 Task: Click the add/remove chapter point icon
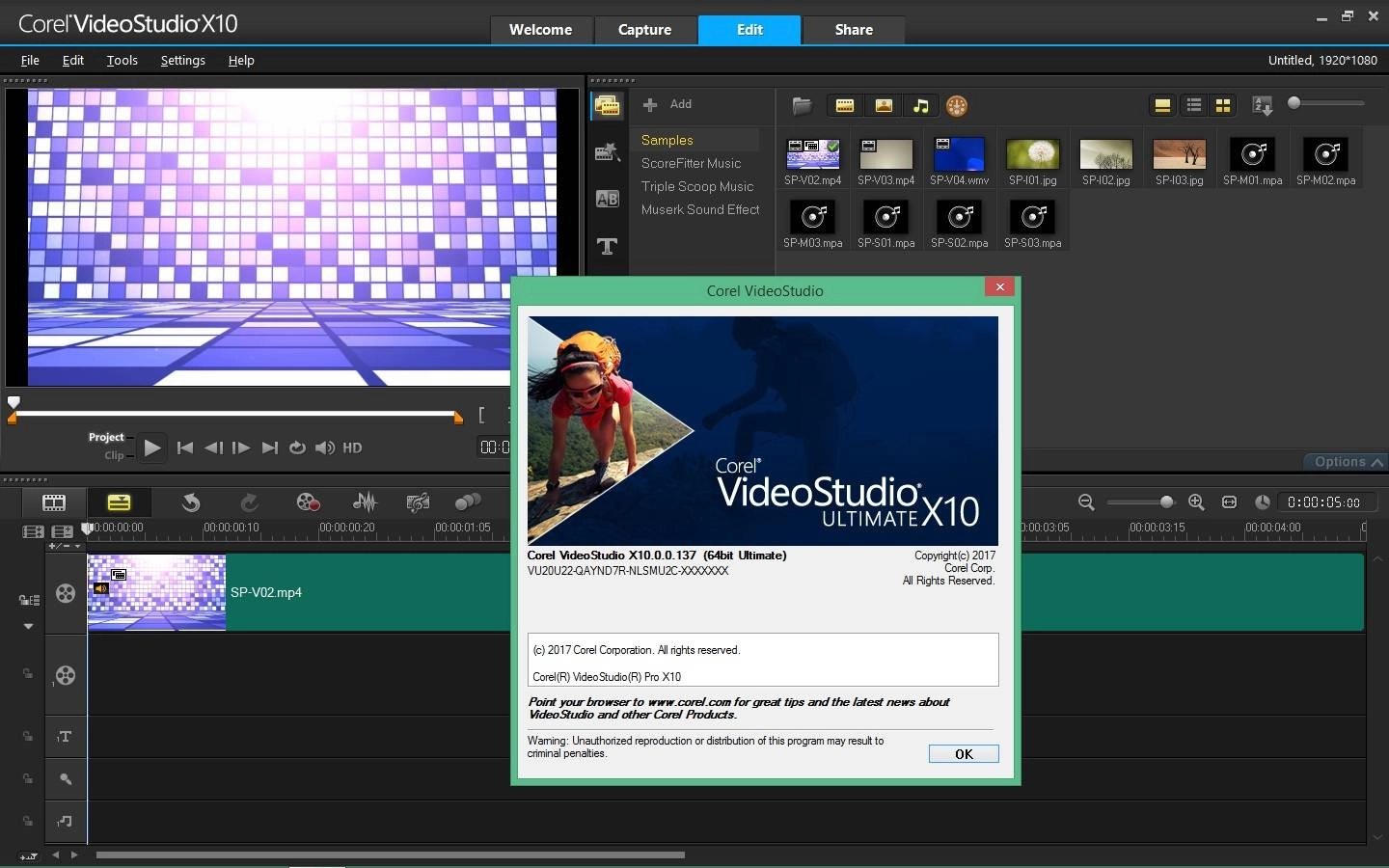[57, 546]
